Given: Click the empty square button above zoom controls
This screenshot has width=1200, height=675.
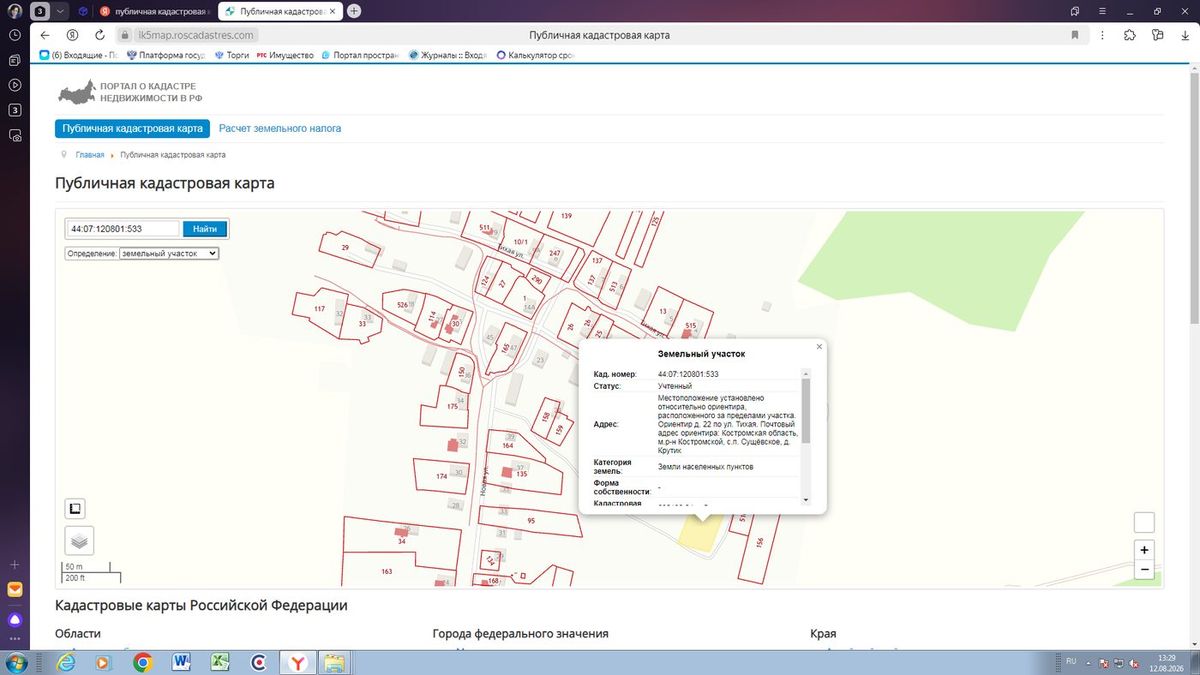Looking at the screenshot, I should [1144, 523].
